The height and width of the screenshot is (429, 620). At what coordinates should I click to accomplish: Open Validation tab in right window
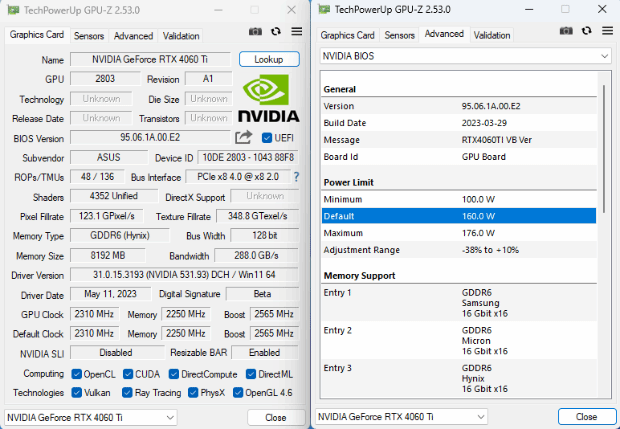point(492,35)
